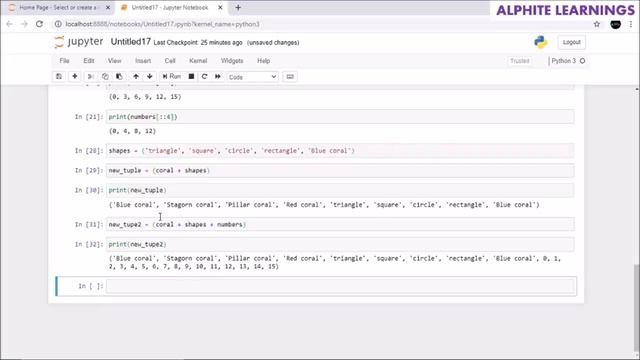This screenshot has height=360, width=640.
Task: Open the Kernel menu
Action: 198,61
